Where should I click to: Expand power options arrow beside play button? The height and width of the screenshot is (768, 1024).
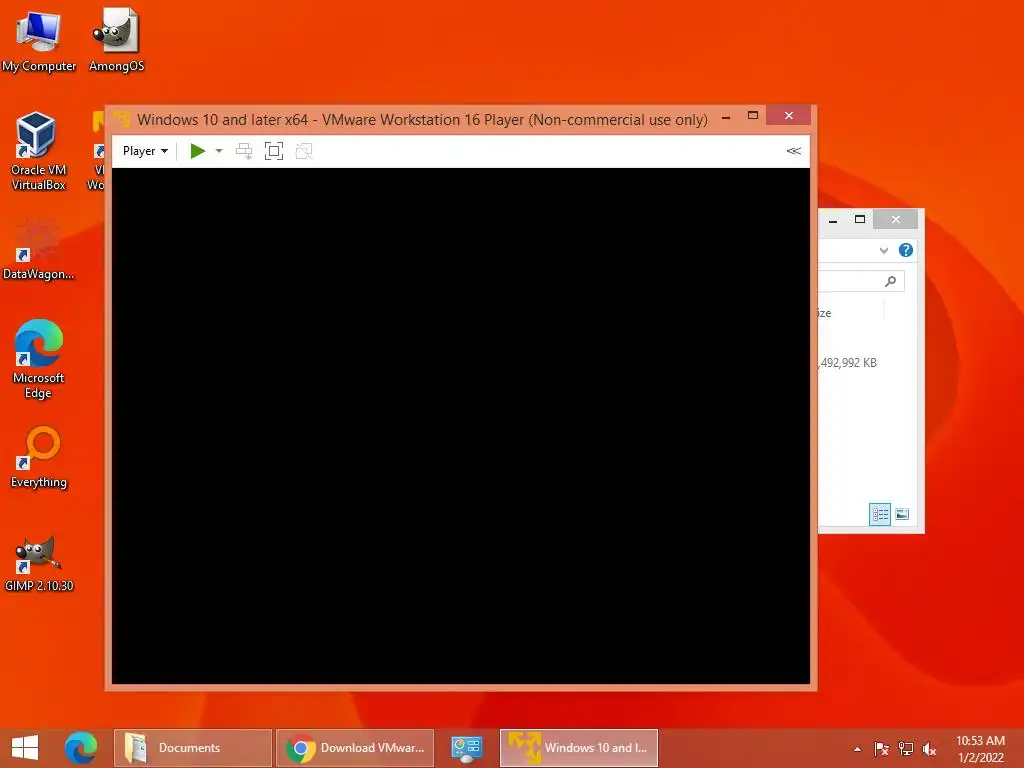(x=219, y=151)
